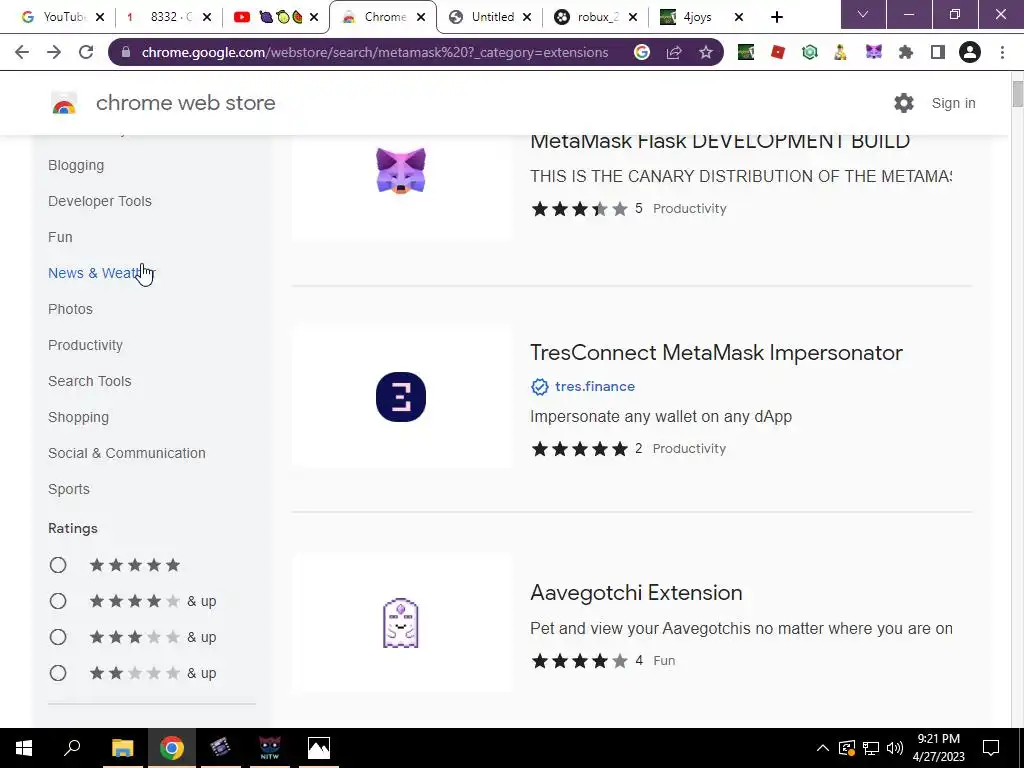Image resolution: width=1024 pixels, height=768 pixels.
Task: Open the Photos app on taskbar
Action: coord(319,748)
